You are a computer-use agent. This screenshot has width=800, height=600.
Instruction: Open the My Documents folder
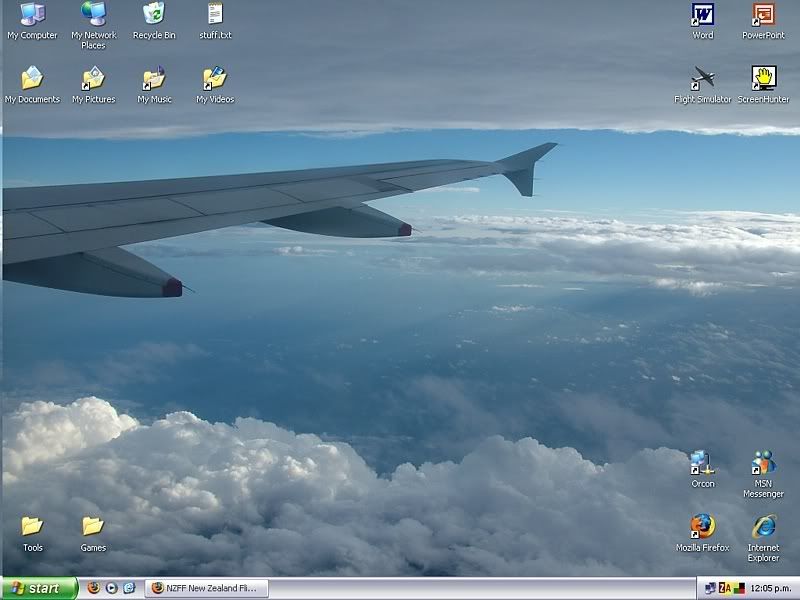tap(32, 79)
